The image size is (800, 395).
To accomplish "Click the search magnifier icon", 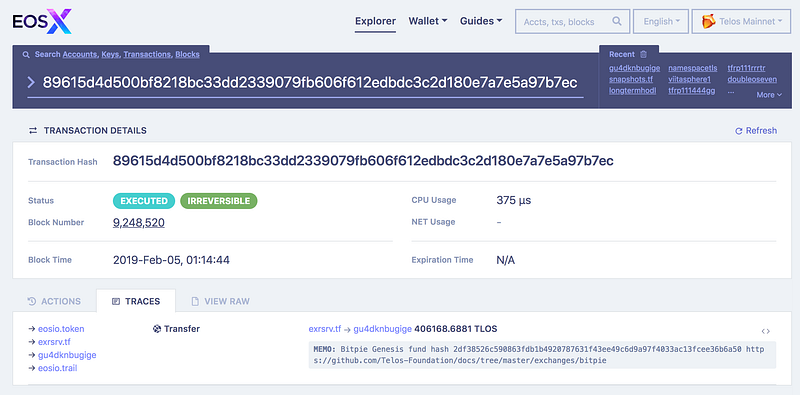I will 617,21.
